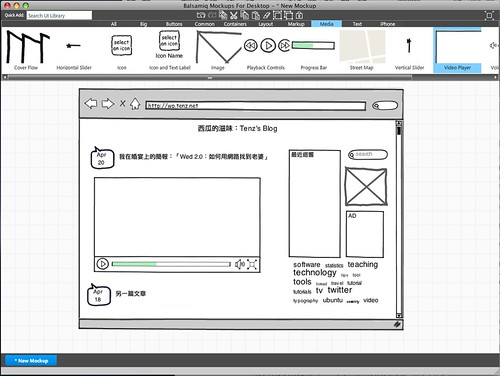This screenshot has height=376, width=500.
Task: Click the sidebar search field in mockup
Action: coord(368,155)
